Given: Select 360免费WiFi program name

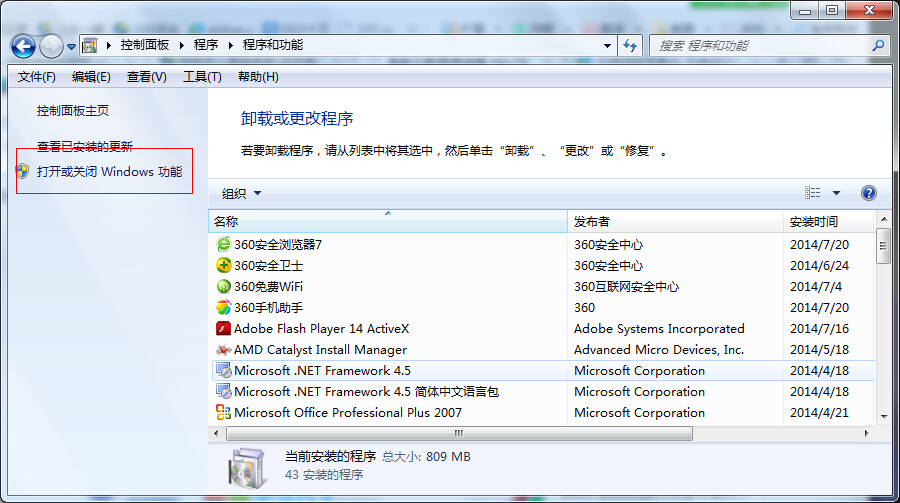Looking at the screenshot, I should coord(268,287).
